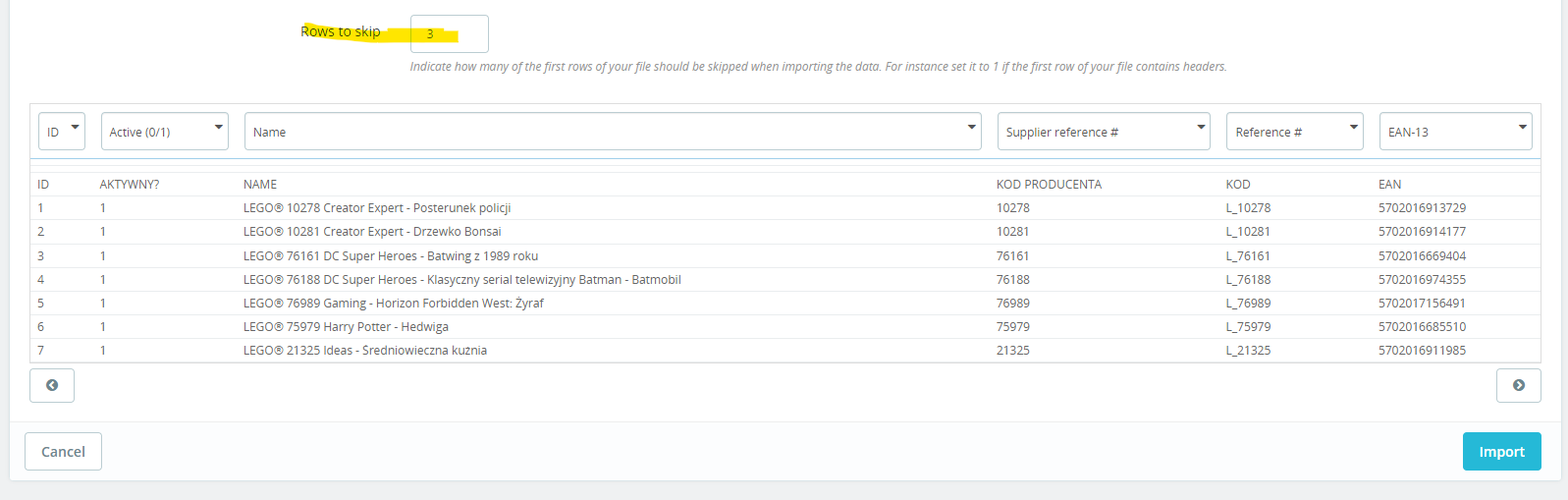The image size is (1568, 500).
Task: Click the Cancel button
Action: [63, 452]
